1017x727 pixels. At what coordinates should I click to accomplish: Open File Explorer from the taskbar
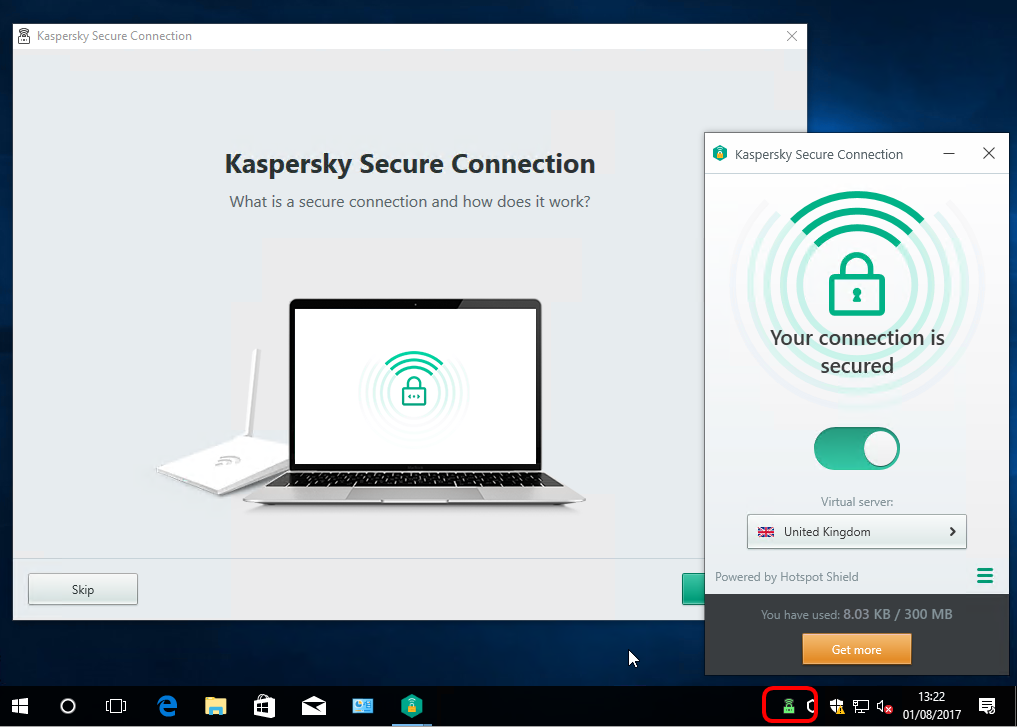215,706
